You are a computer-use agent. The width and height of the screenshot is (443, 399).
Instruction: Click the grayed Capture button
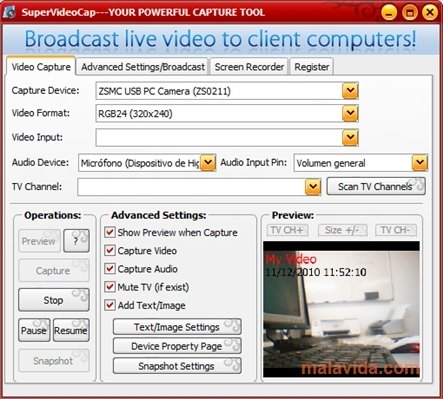point(54,270)
